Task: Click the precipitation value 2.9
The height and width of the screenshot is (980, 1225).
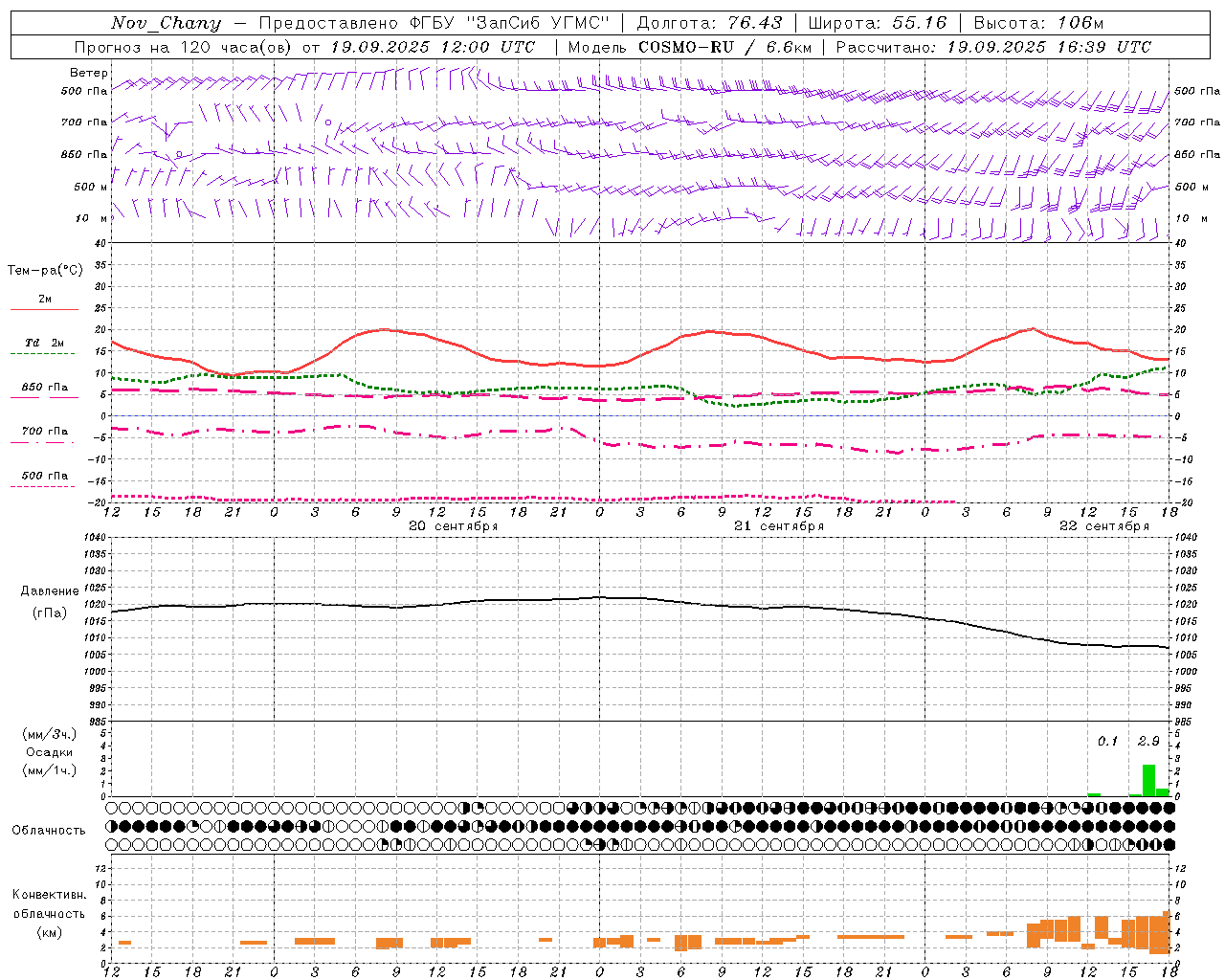Action: point(1148,741)
